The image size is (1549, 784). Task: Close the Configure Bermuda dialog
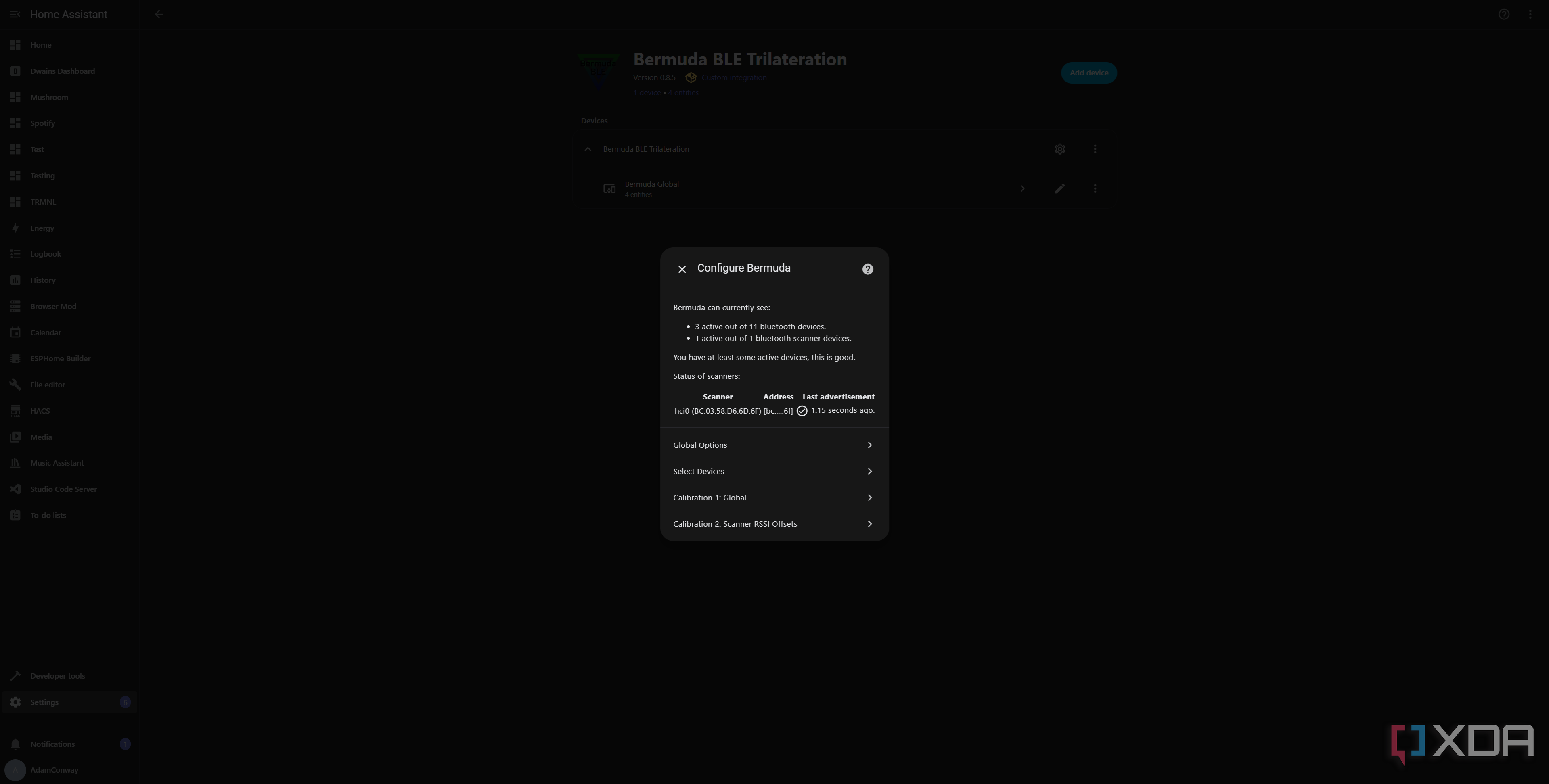[x=682, y=269]
